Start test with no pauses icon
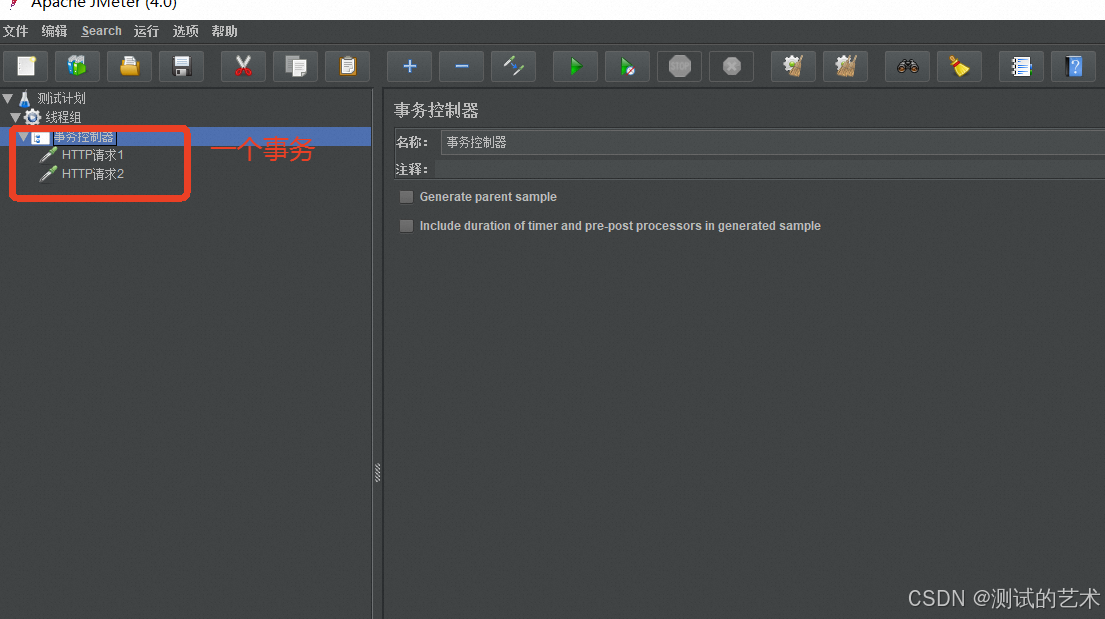Image resolution: width=1105 pixels, height=619 pixels. point(627,66)
